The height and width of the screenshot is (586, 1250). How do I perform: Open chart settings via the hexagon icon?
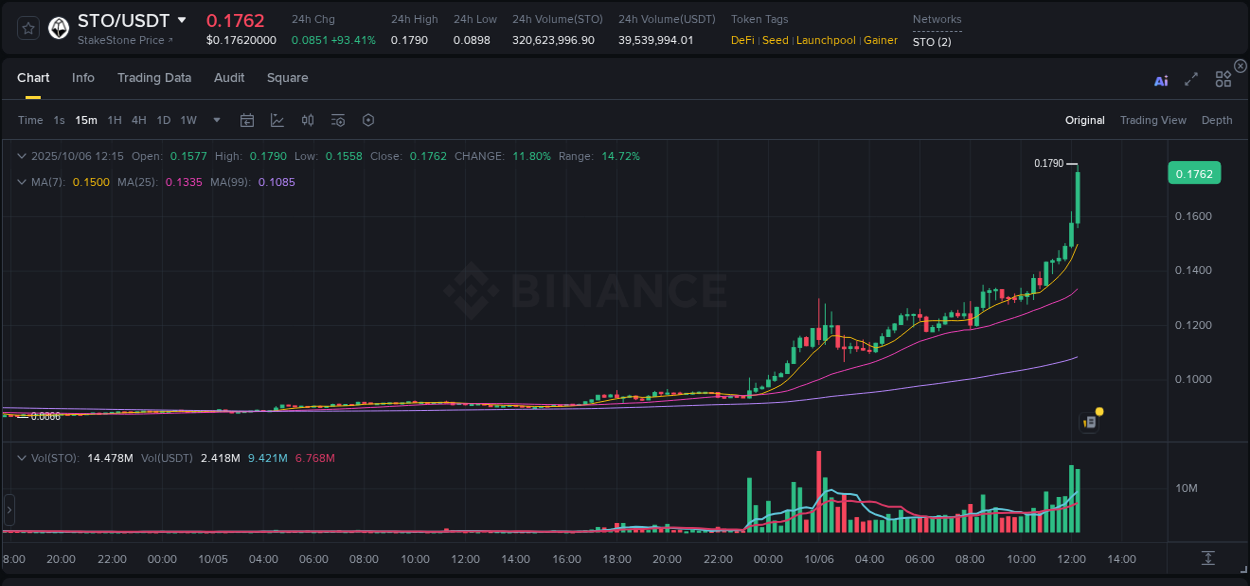pos(368,120)
